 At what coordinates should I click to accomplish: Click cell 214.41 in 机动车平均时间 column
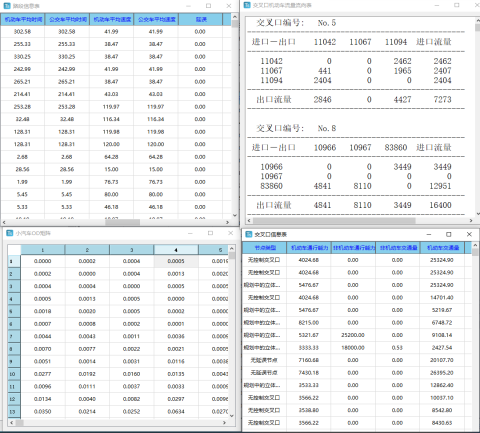tap(22, 94)
